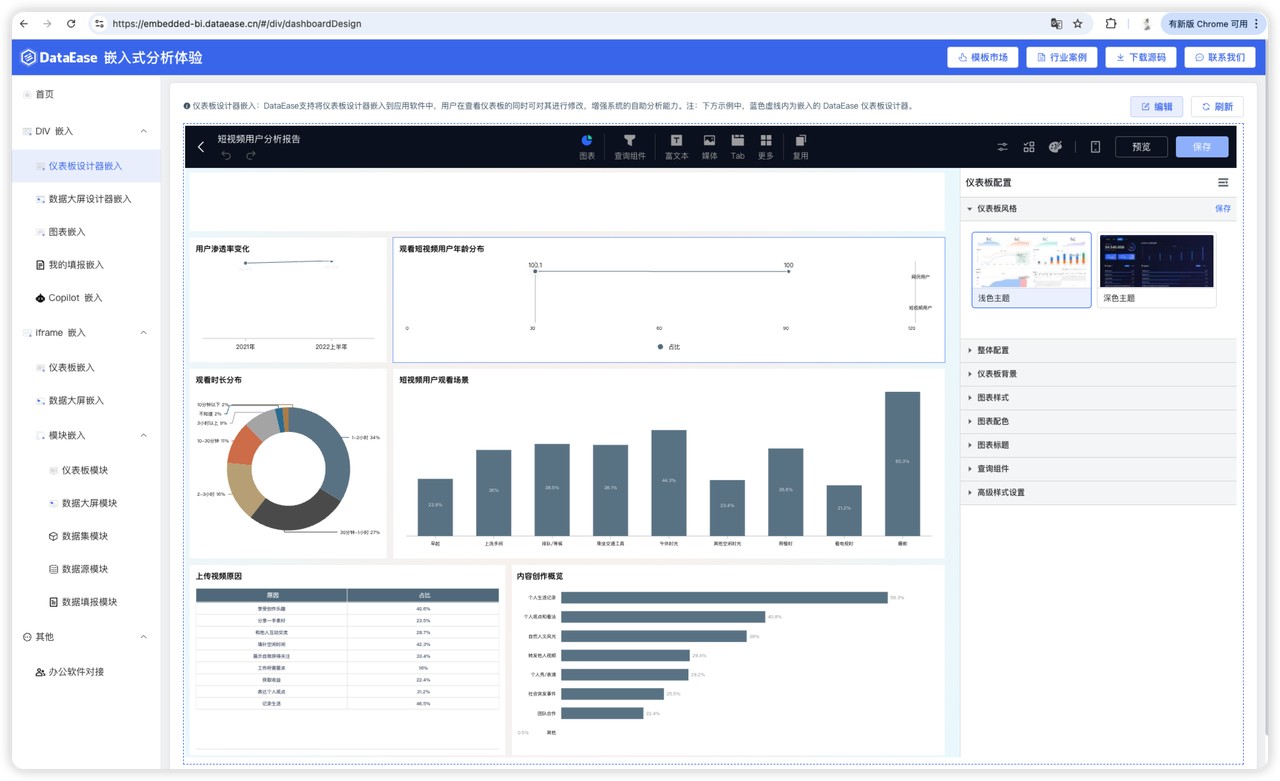
Task: Collapse the DIV 嵌入 sidebar group
Action: click(143, 131)
